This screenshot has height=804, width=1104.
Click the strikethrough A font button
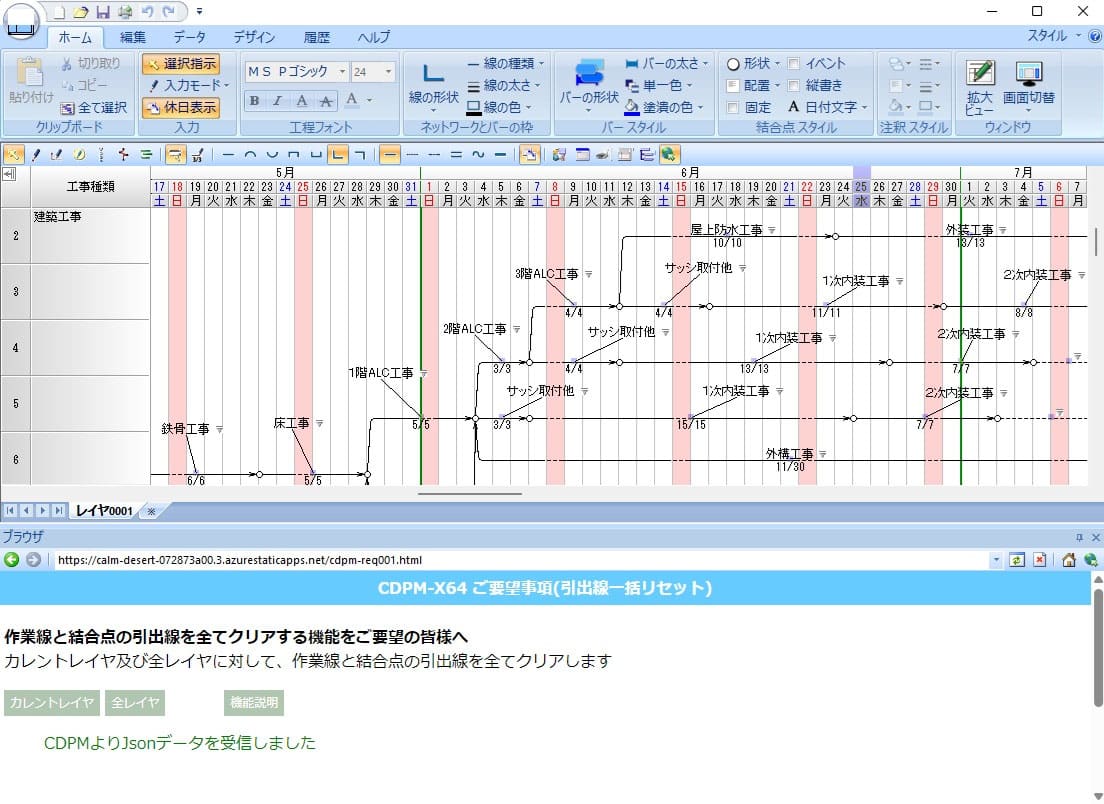point(325,101)
